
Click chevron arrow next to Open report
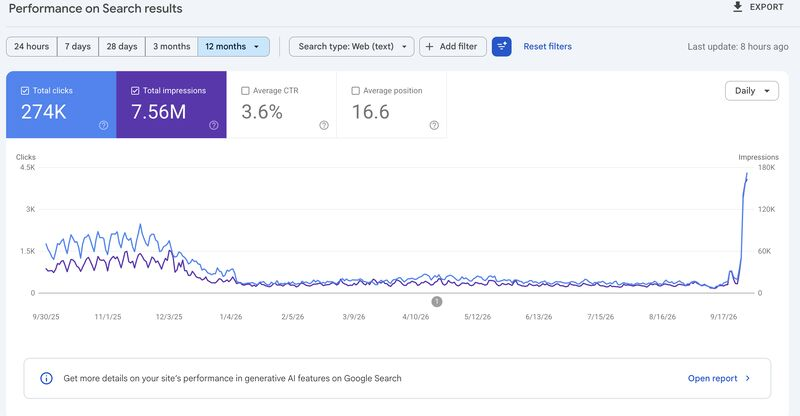point(748,378)
